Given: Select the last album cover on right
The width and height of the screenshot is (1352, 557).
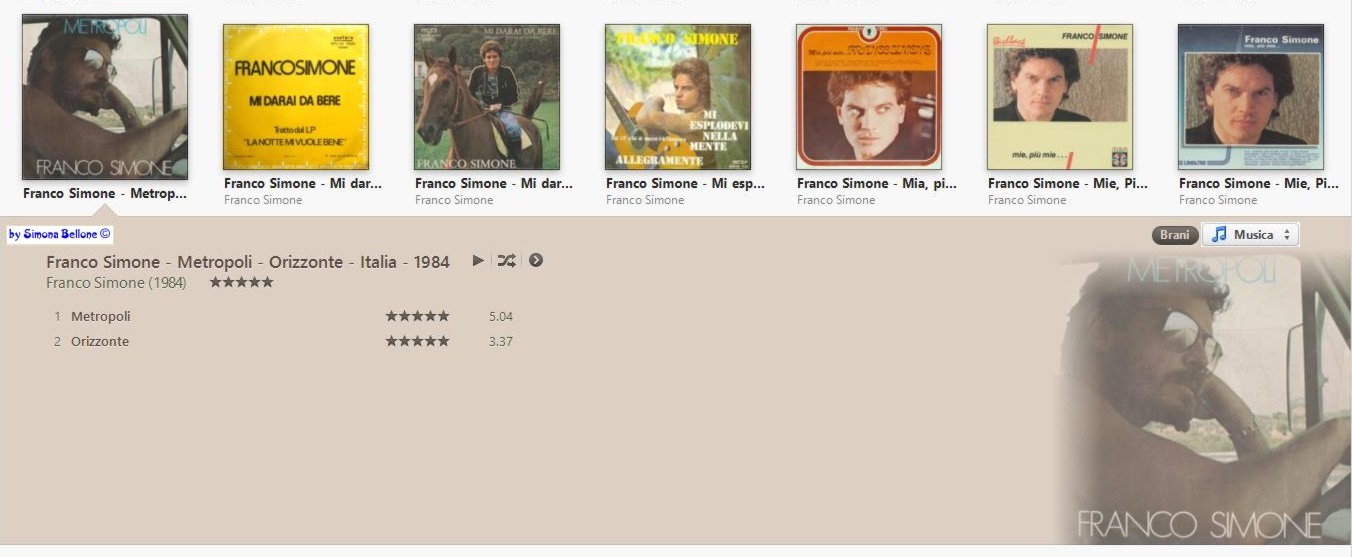Looking at the screenshot, I should click(x=1251, y=97).
